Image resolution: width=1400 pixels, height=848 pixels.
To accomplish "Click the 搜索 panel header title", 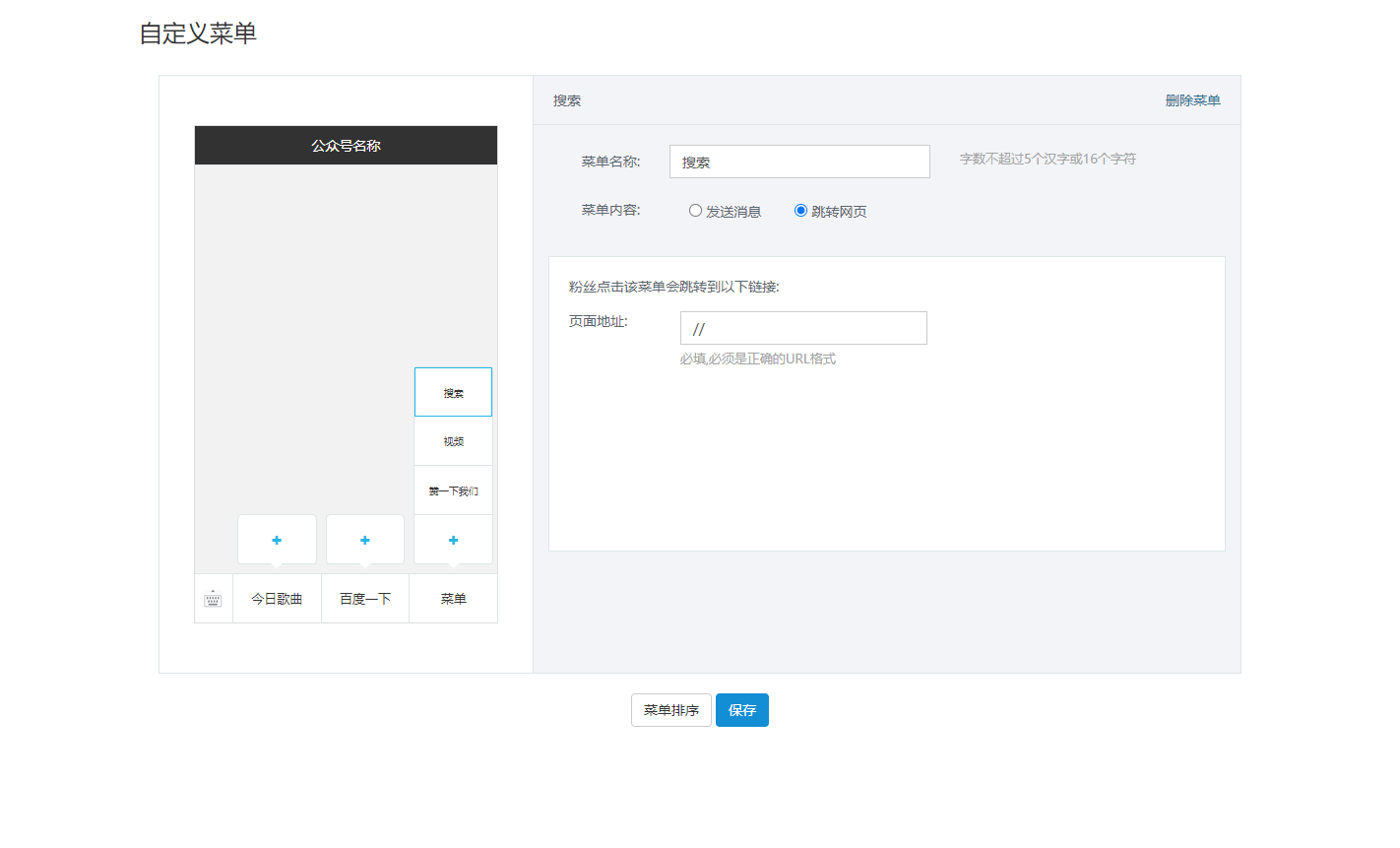I will 567,100.
